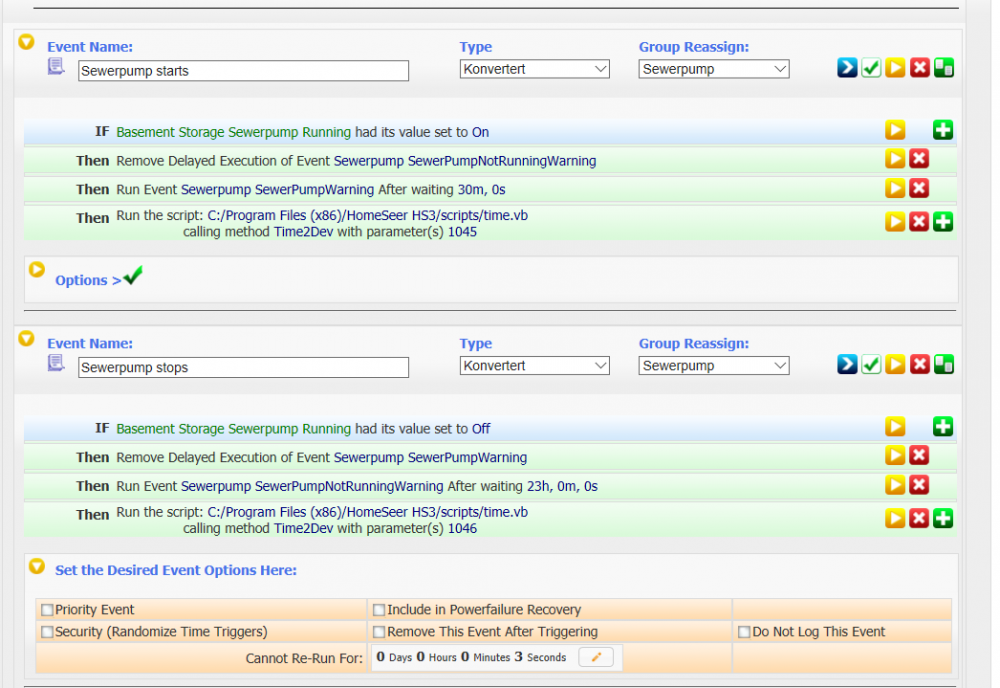Run the "Sewerpump starts" event with its header play icon
This screenshot has width=1000, height=688.
pyautogui.click(x=895, y=68)
